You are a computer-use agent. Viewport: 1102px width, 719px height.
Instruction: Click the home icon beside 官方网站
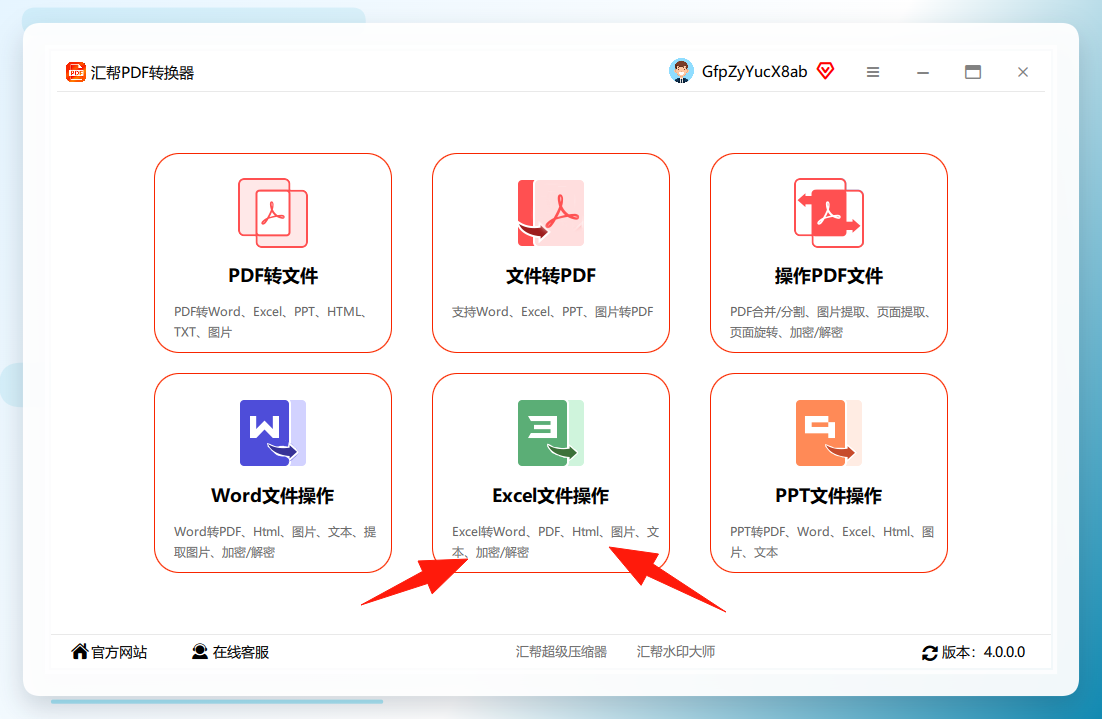79,652
